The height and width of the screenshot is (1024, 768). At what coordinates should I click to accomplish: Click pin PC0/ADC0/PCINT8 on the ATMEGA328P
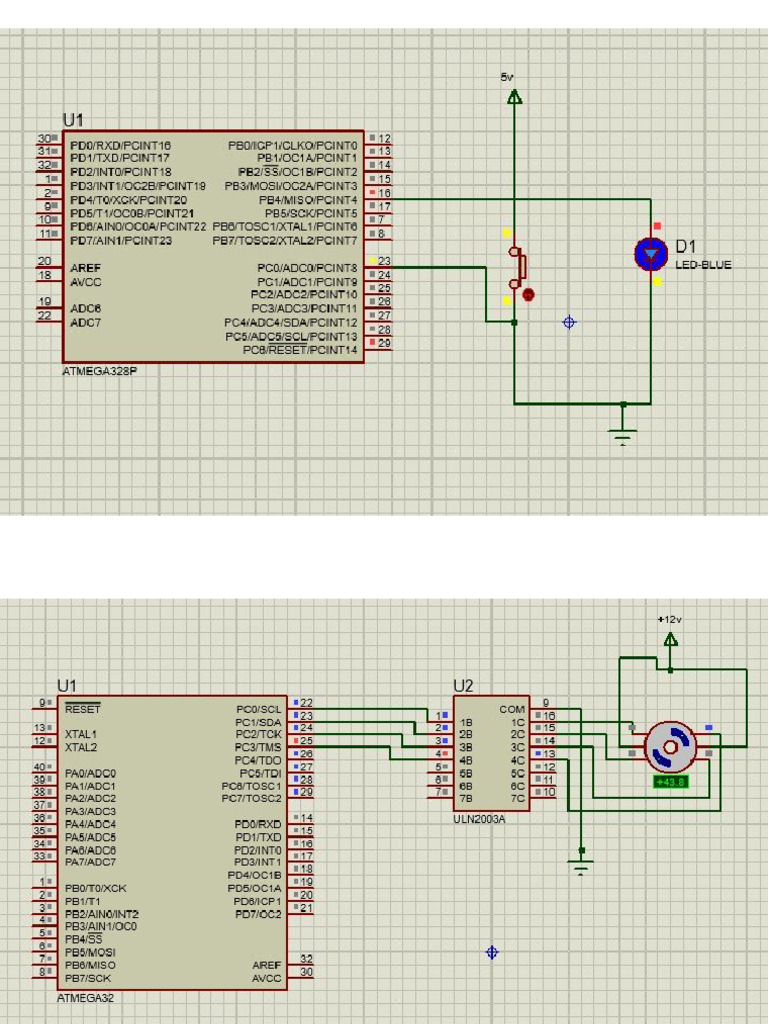pyautogui.click(x=307, y=268)
